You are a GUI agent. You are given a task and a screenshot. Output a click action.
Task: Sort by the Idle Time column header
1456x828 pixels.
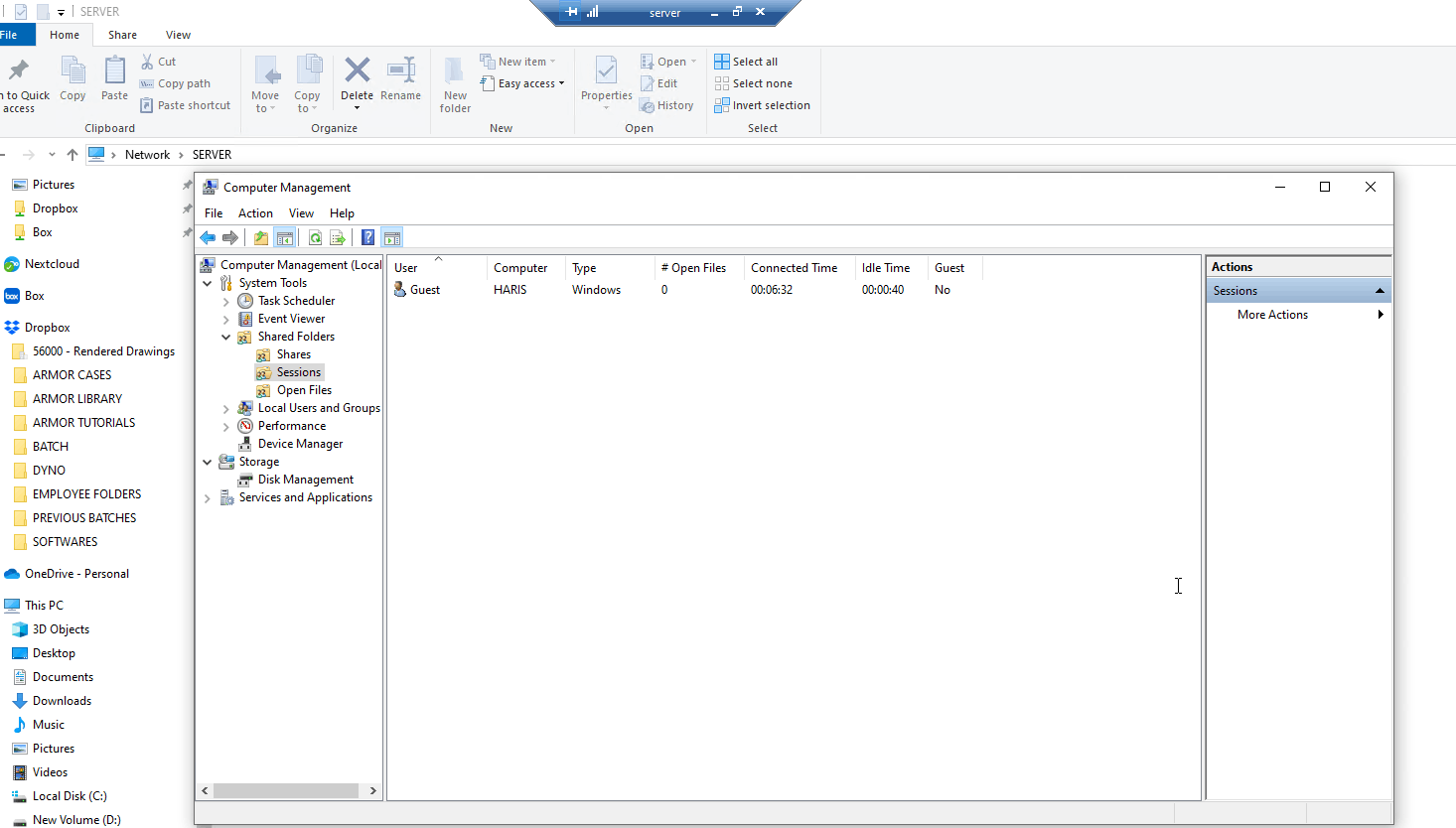pos(892,268)
